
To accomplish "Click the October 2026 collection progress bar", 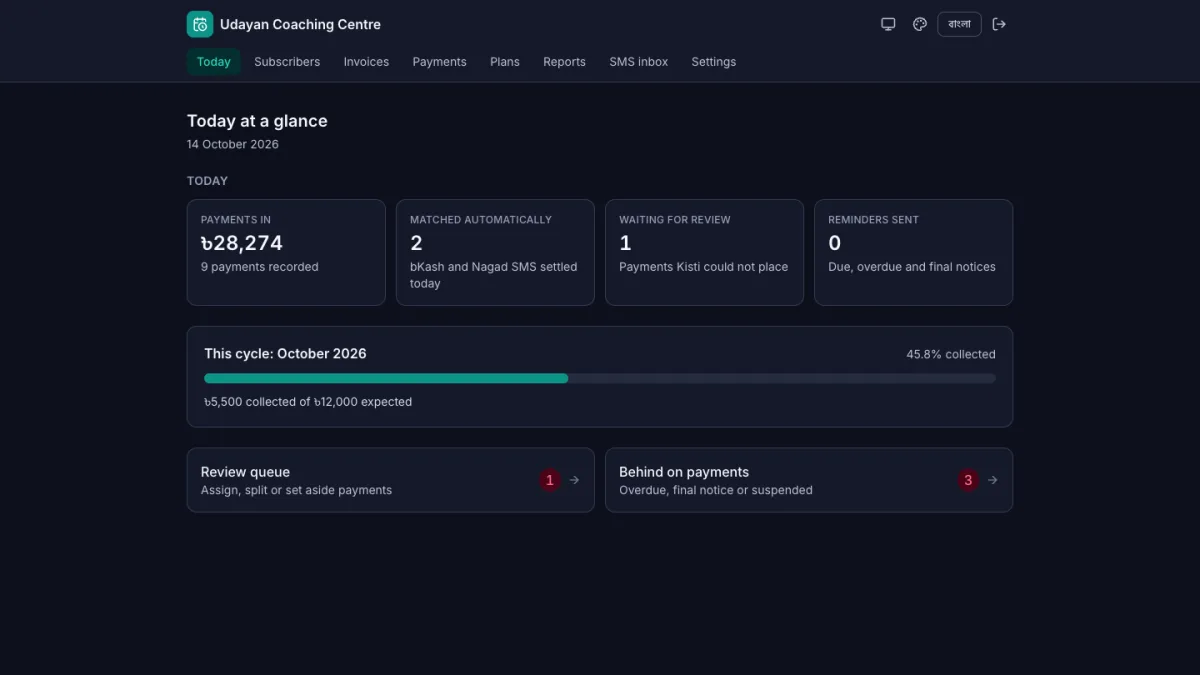I will tap(600, 378).
